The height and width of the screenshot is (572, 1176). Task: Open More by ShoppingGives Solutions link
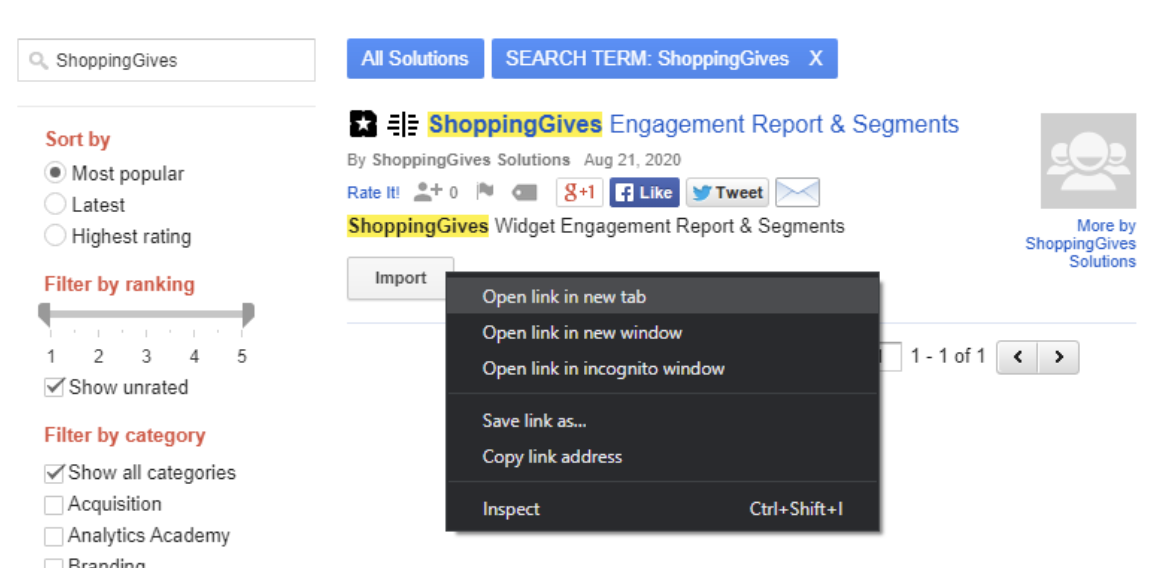point(1081,244)
